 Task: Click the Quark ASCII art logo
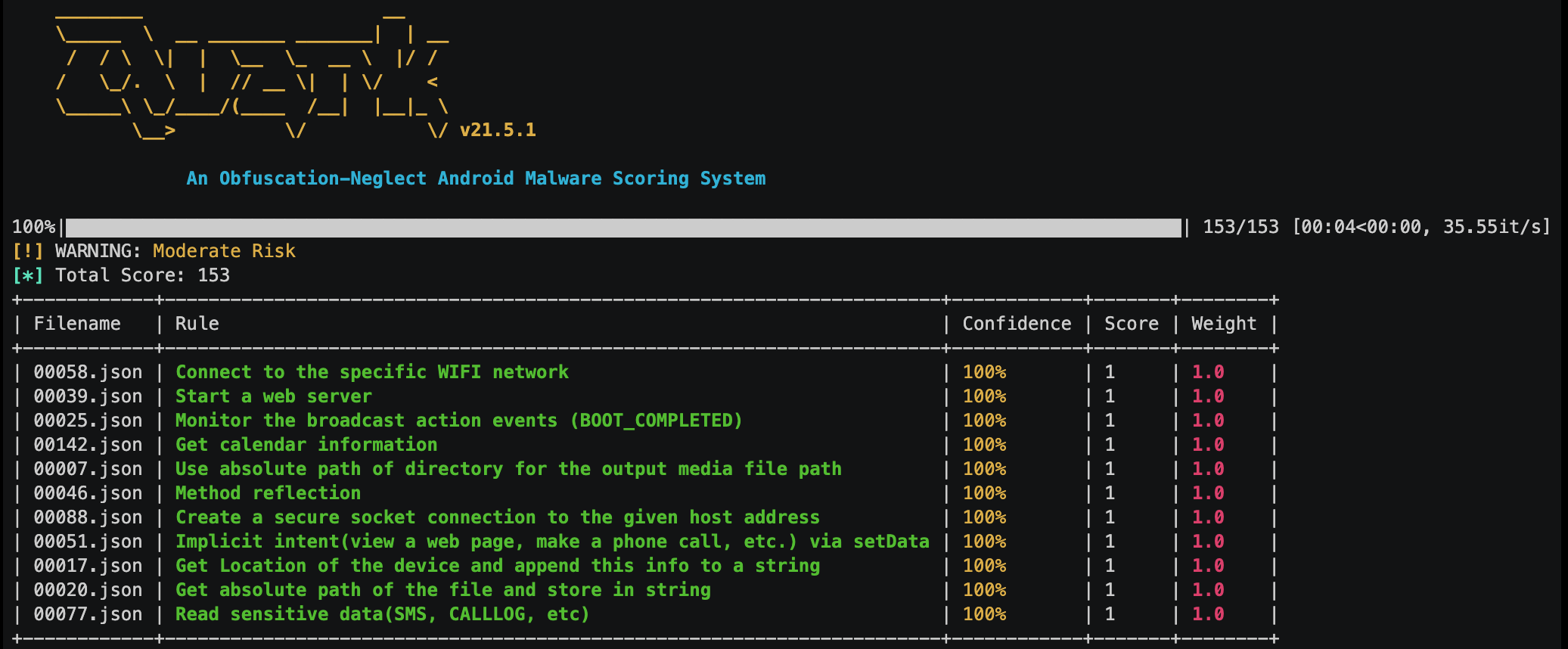[253, 76]
